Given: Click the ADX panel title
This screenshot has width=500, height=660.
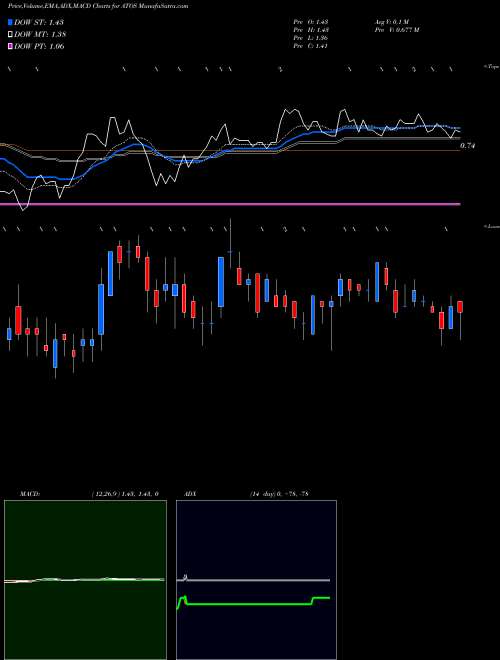Looking at the screenshot, I should click(190, 493).
